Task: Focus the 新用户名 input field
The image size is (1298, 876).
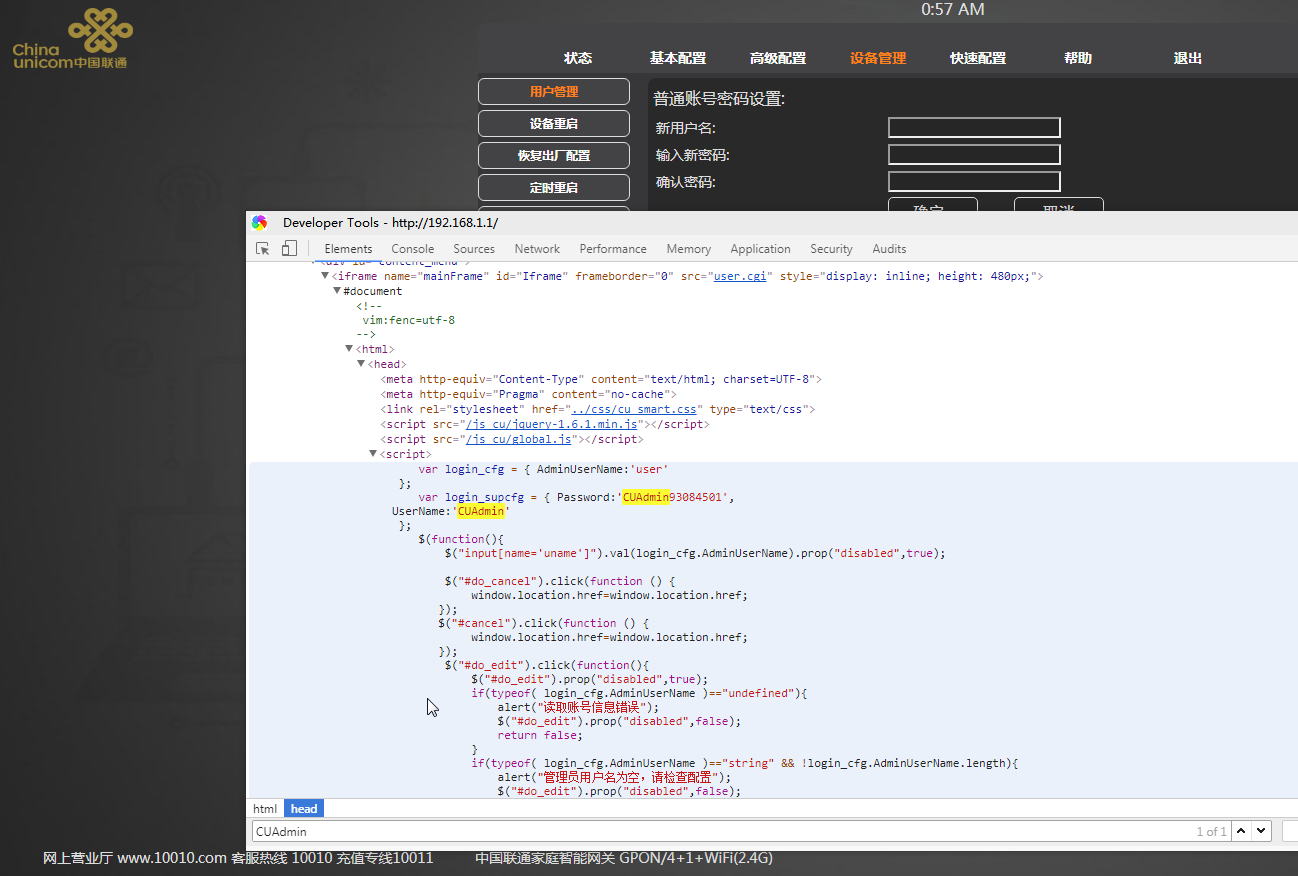Action: 974,127
